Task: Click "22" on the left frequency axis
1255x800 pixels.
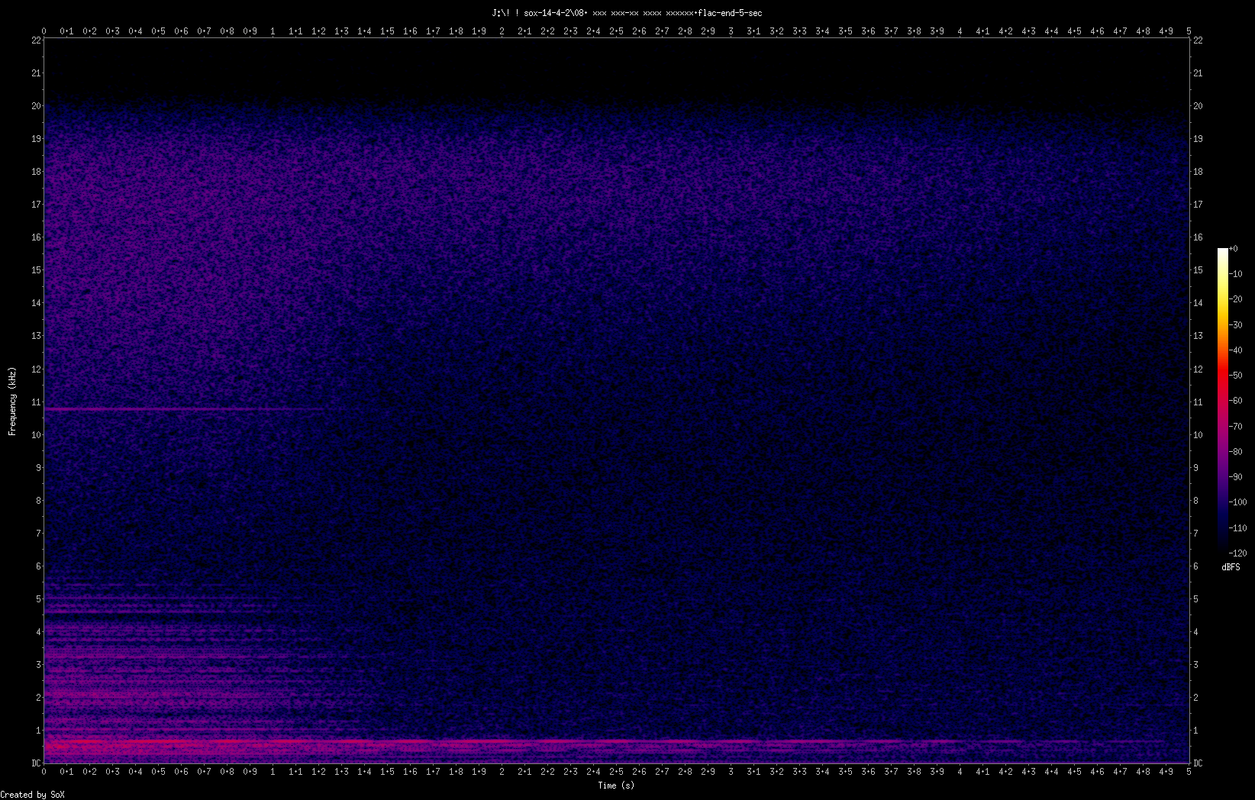Action: coord(35,40)
